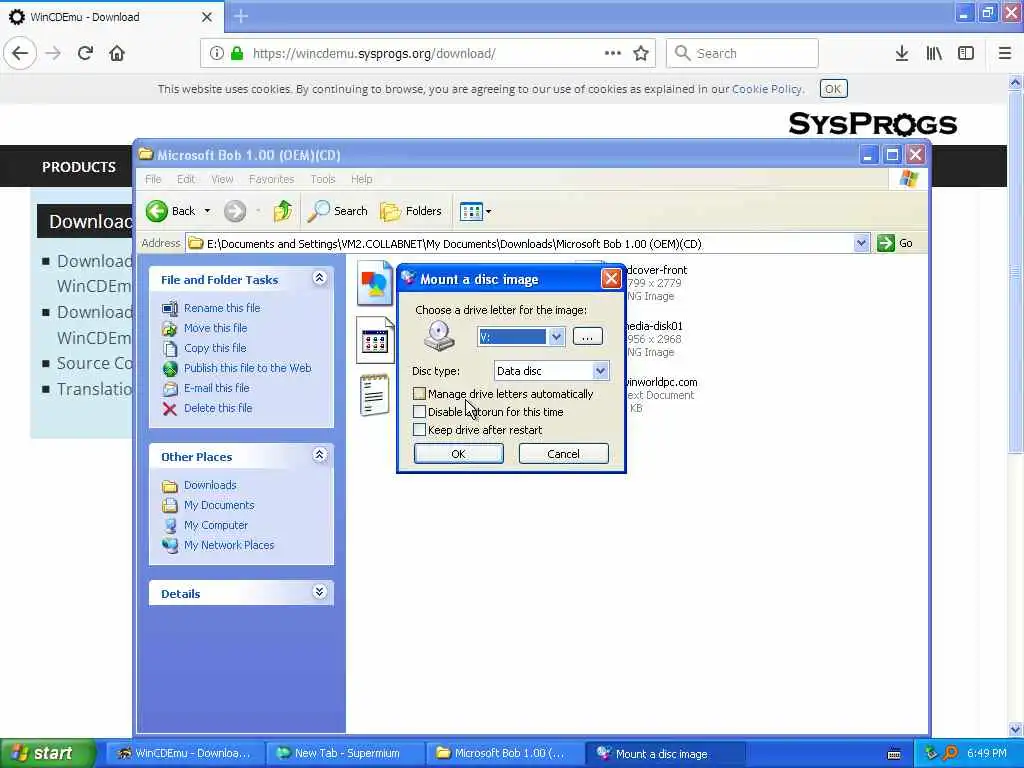
Task: Check Keep drive after restart
Action: click(x=419, y=430)
